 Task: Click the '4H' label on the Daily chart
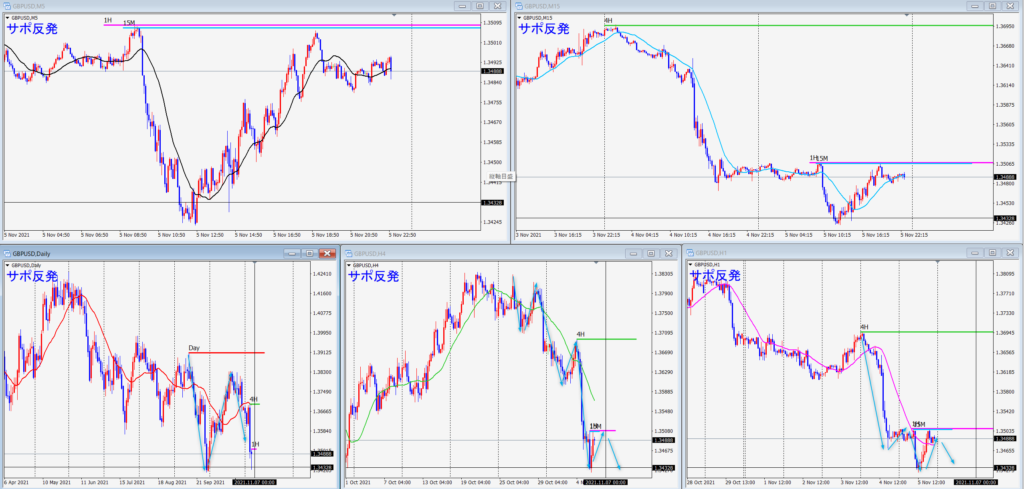(253, 399)
